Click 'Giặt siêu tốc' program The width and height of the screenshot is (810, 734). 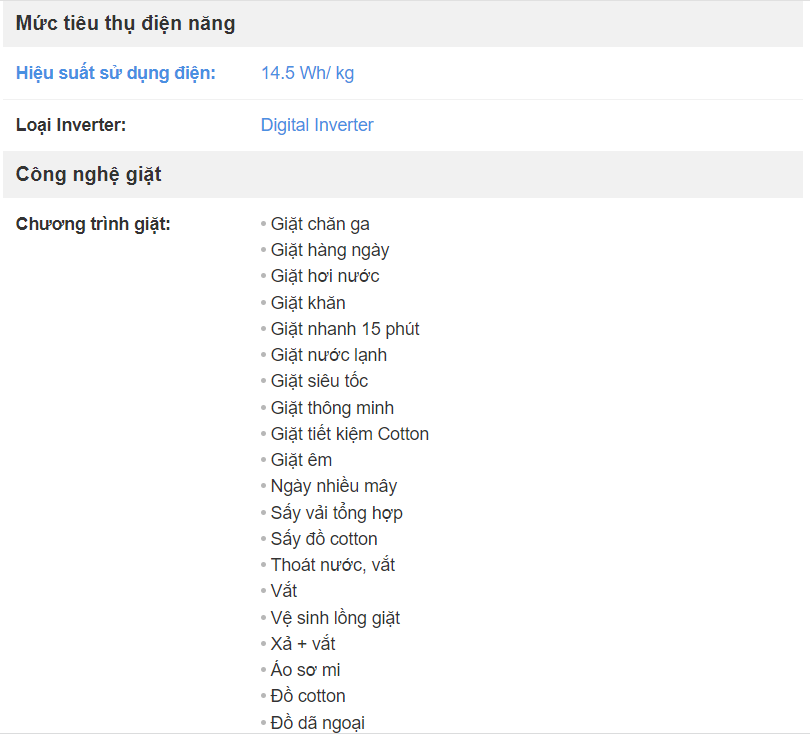tap(319, 381)
